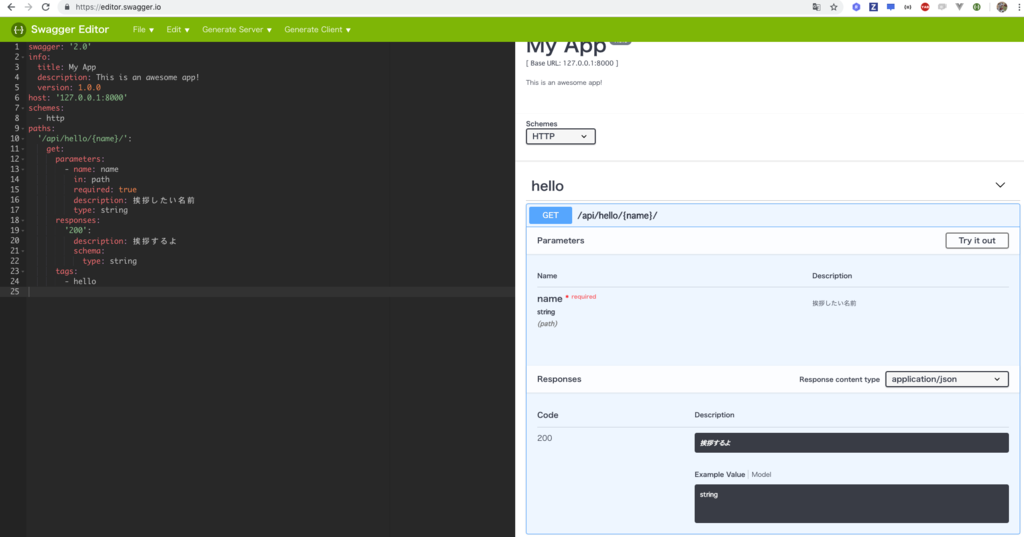Open the blue speech bubble extension

coord(891,7)
